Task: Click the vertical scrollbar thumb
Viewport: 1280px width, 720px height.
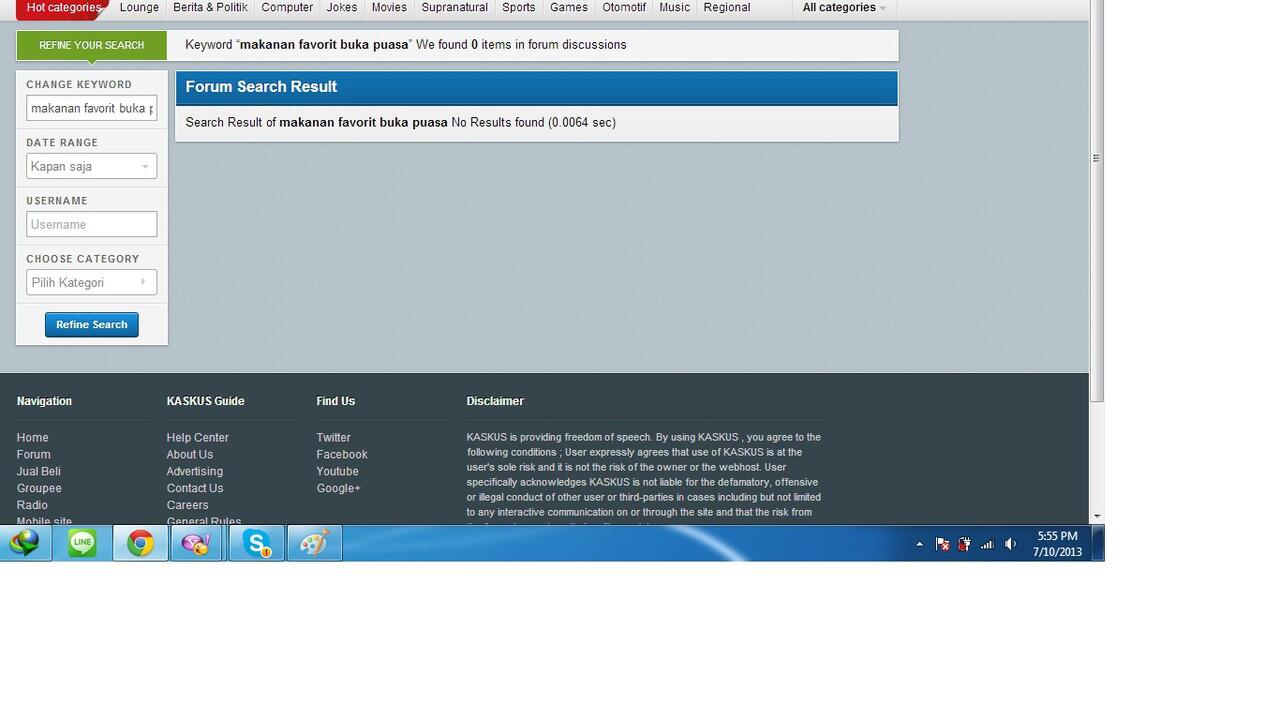Action: [1096, 200]
